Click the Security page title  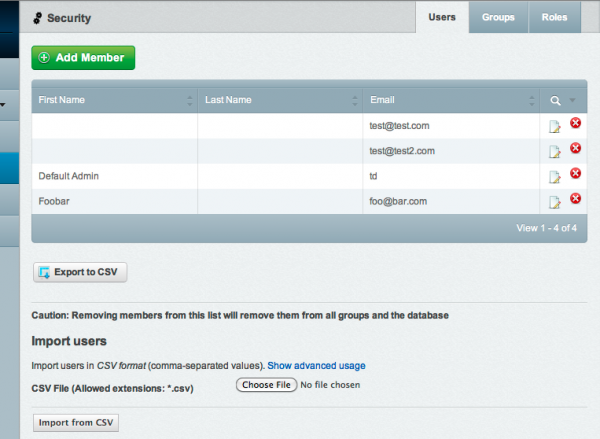[x=69, y=18]
